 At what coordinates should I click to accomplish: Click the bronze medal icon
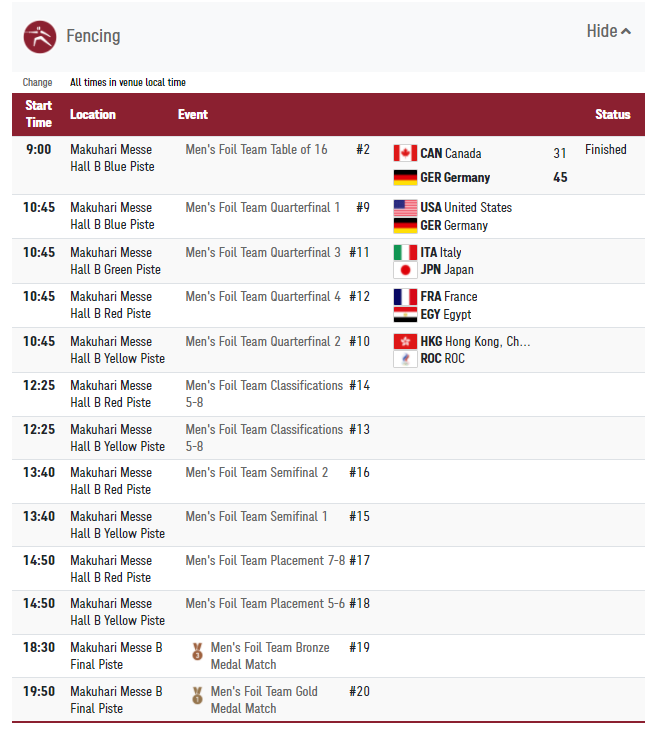pos(198,652)
